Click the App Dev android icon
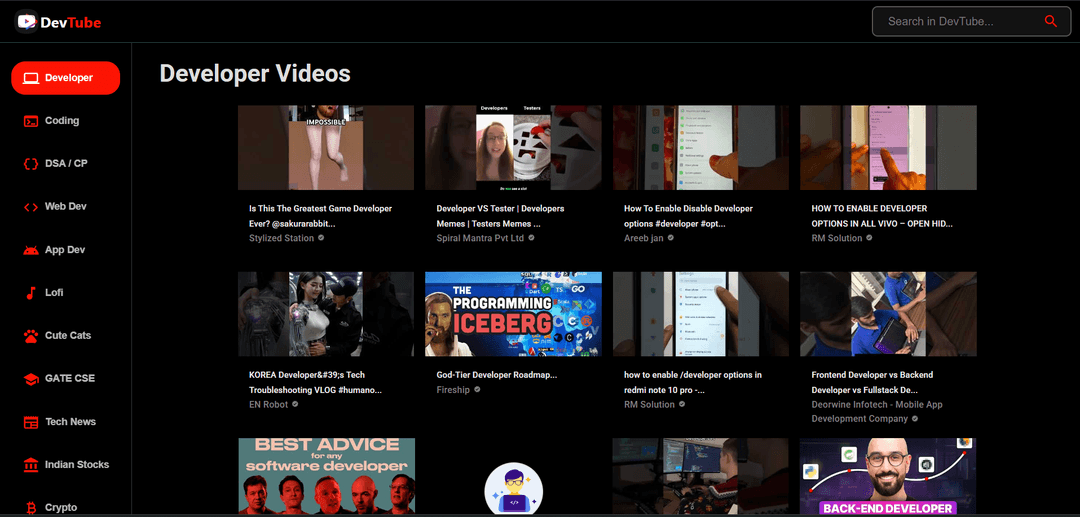This screenshot has height=517, width=1080. pyautogui.click(x=30, y=250)
